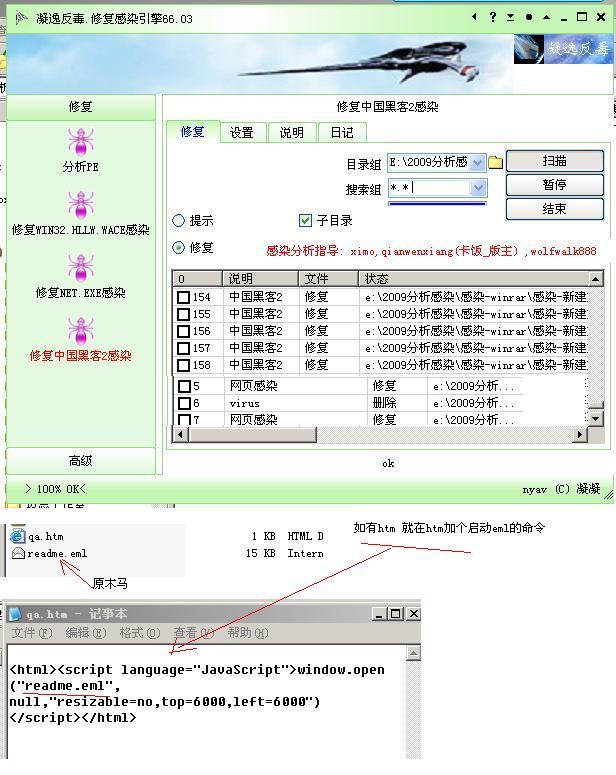Click the virus entry in row 6
Screen dimensions: 616x775
click(244, 403)
